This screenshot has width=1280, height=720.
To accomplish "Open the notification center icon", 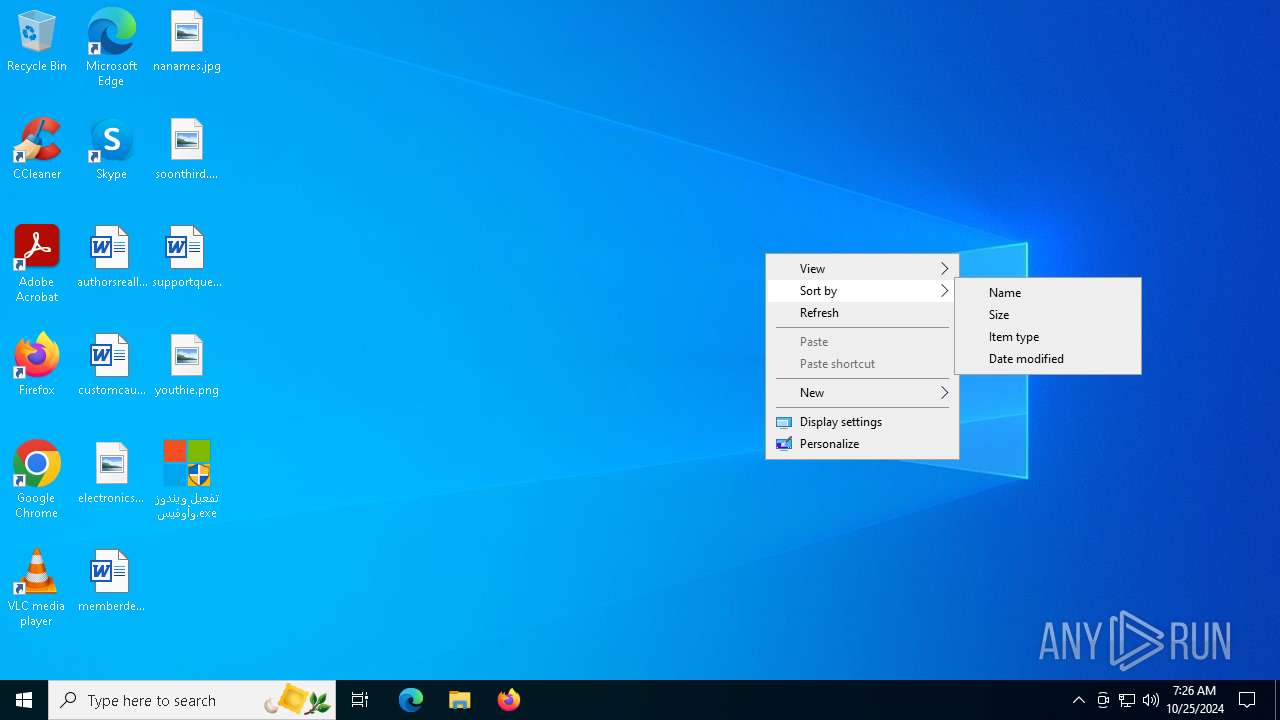I will click(1248, 700).
